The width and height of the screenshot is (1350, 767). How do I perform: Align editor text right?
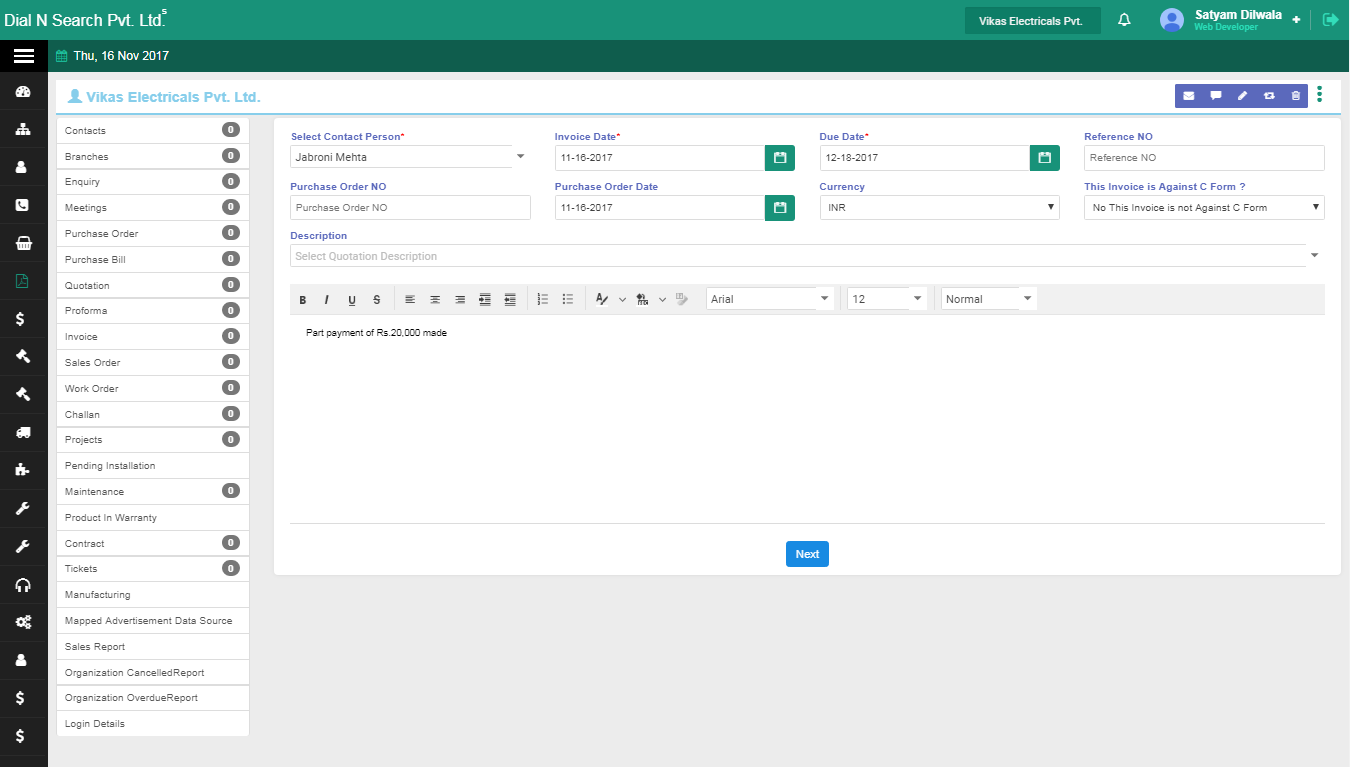pos(460,299)
